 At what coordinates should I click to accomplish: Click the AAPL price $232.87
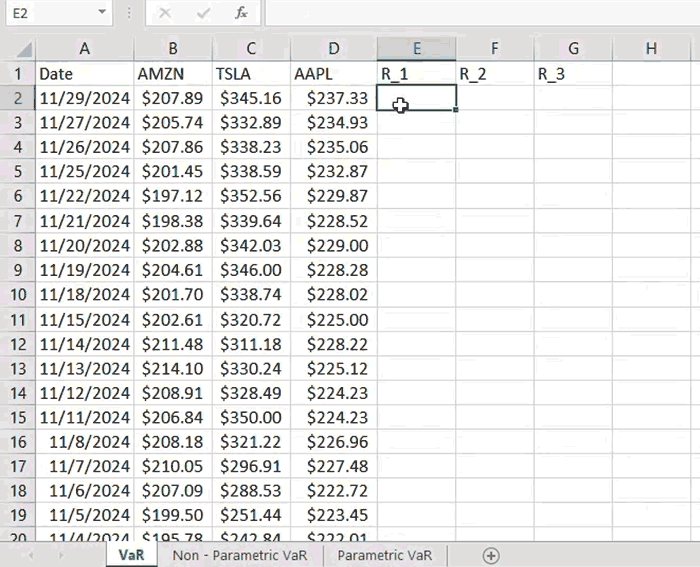pos(334,171)
